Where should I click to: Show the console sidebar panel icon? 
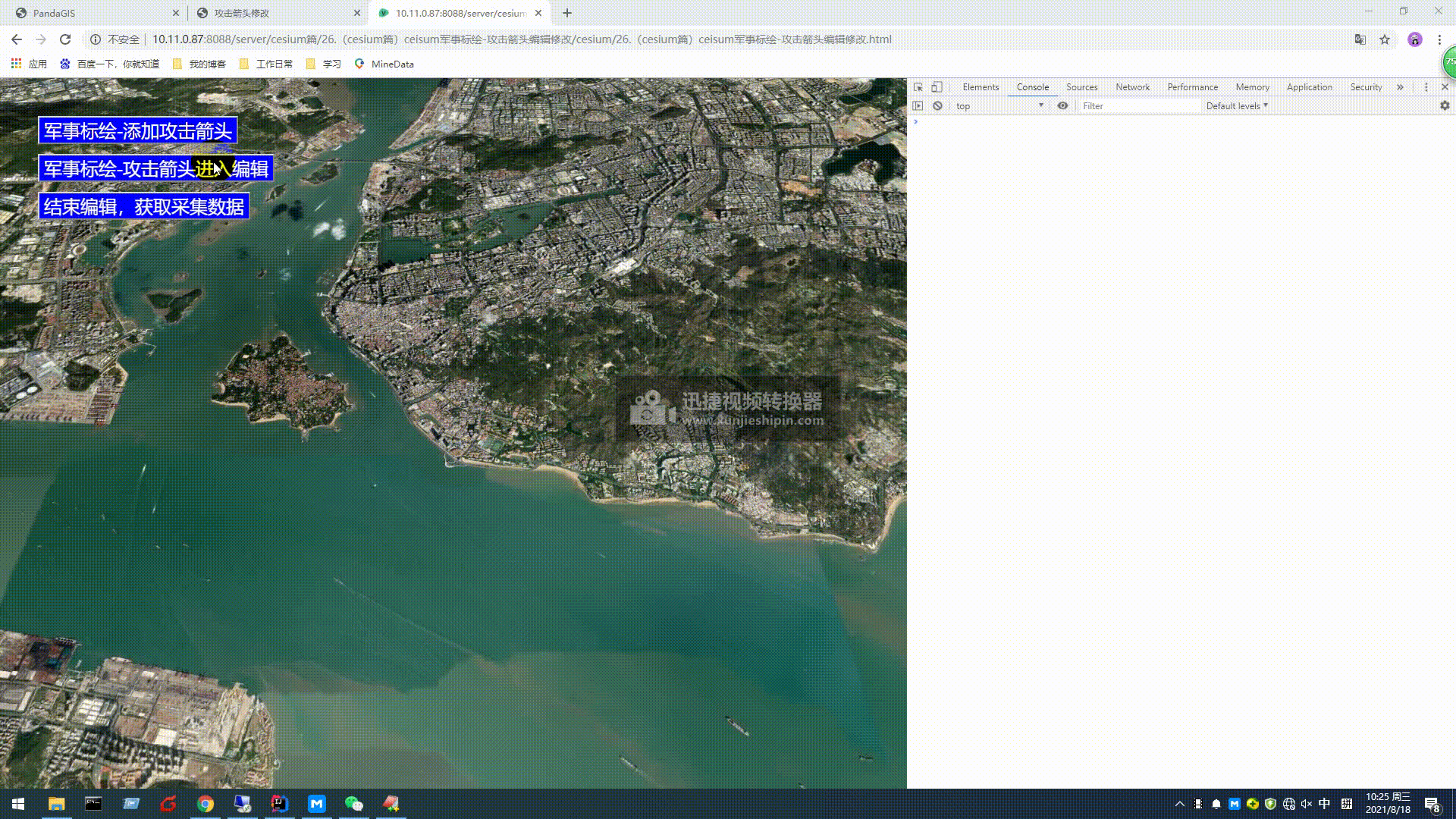(918, 106)
